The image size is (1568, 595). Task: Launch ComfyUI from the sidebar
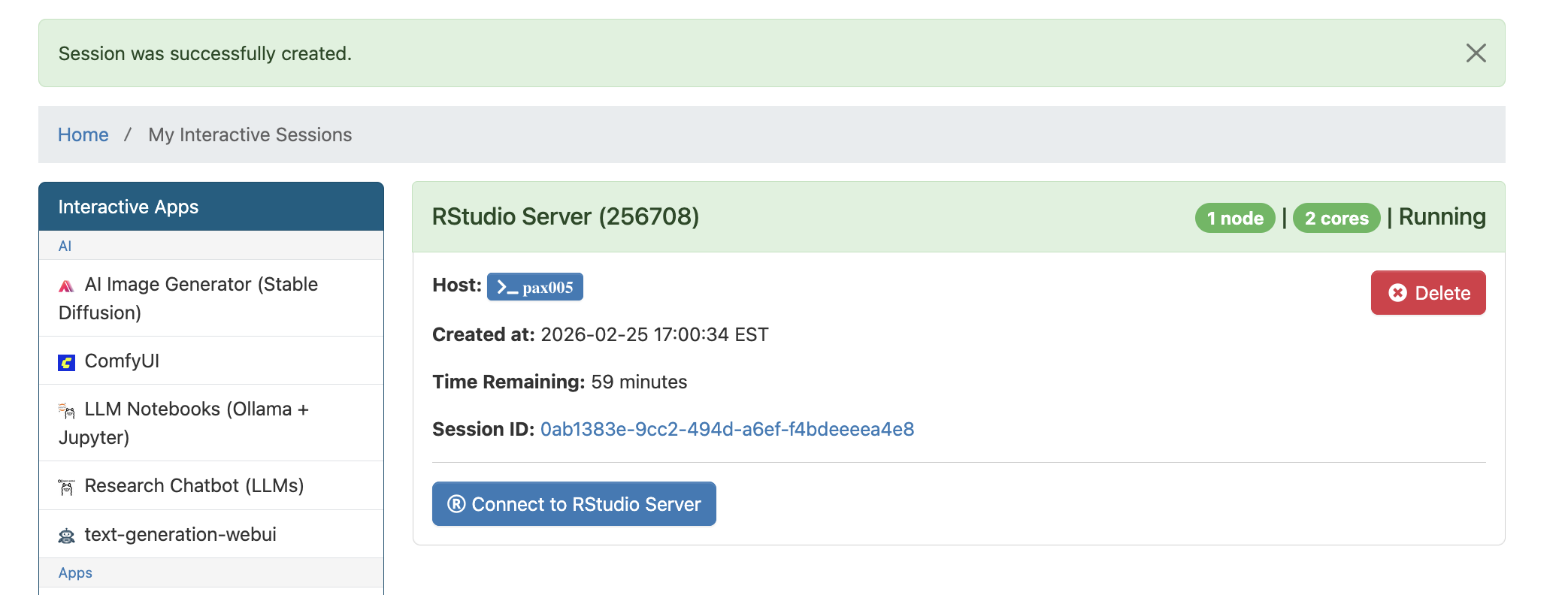pos(122,361)
